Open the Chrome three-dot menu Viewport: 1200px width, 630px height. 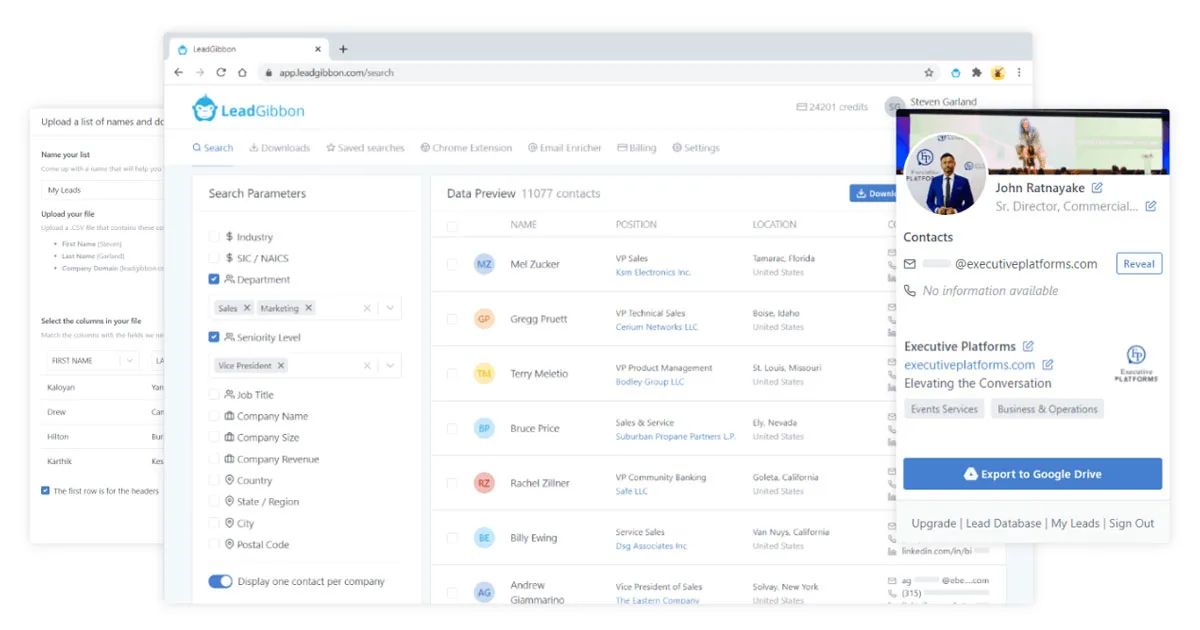point(1019,73)
